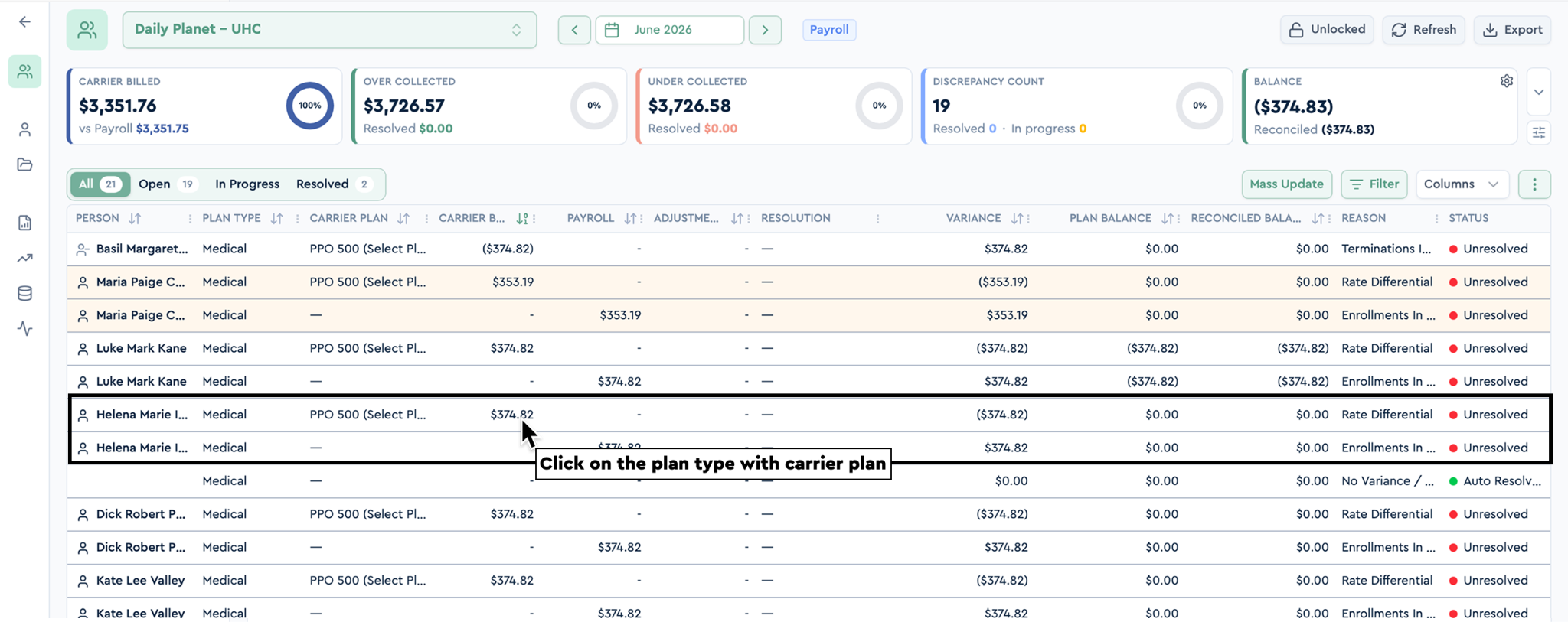
Task: Open the activity pulse sidebar icon
Action: point(24,329)
